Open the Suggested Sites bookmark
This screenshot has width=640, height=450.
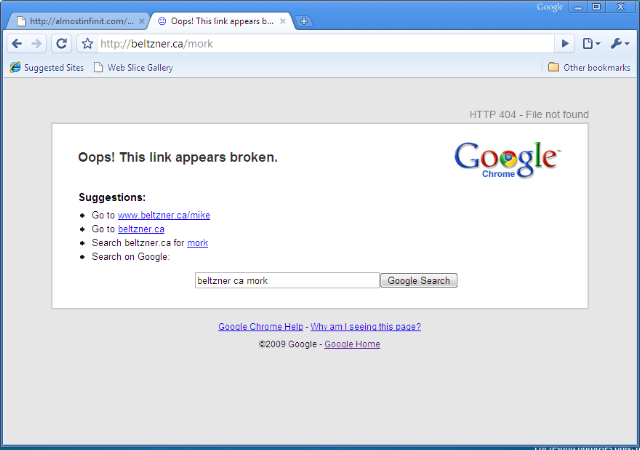coord(47,67)
